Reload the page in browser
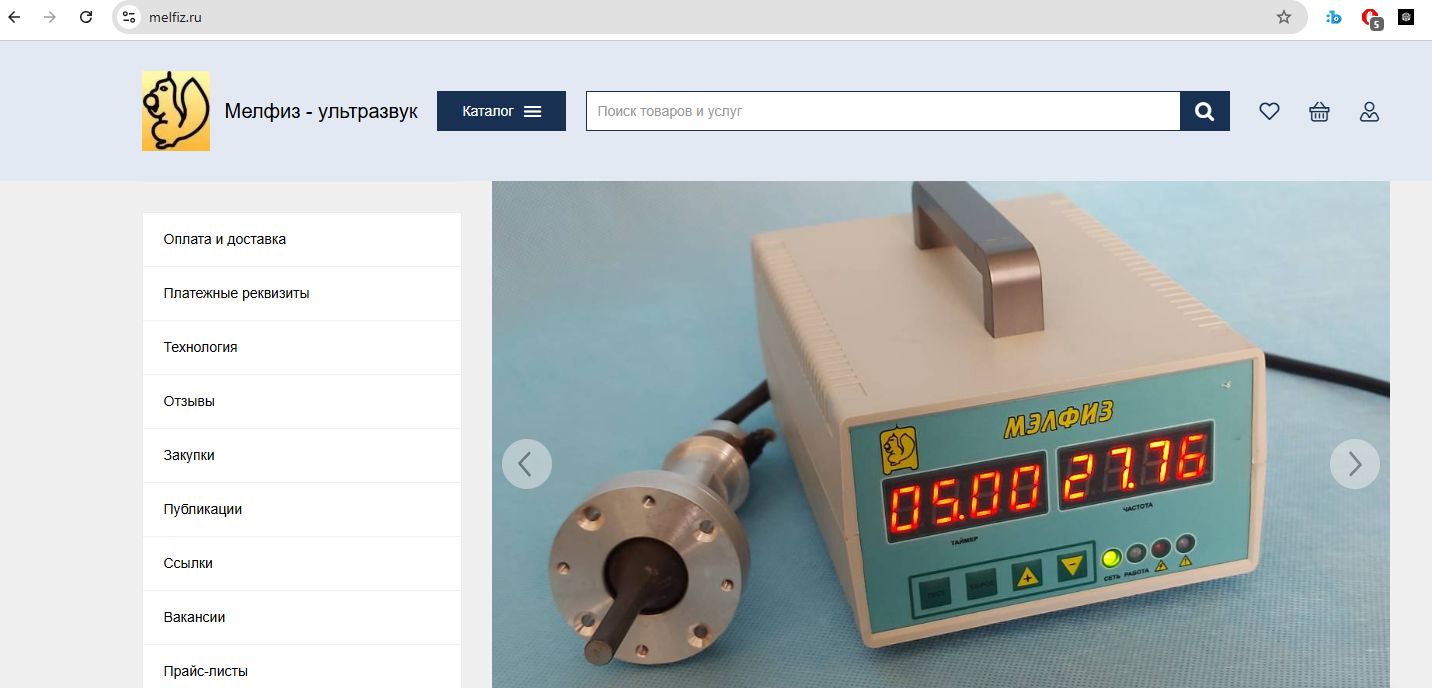This screenshot has width=1432, height=688. [x=86, y=17]
